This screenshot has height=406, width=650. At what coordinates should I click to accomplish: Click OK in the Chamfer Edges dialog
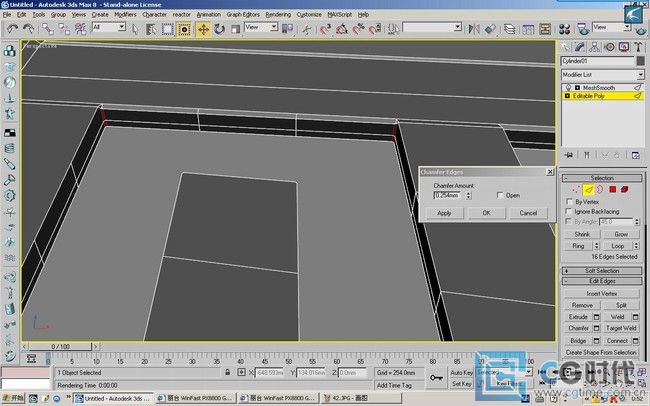[487, 213]
